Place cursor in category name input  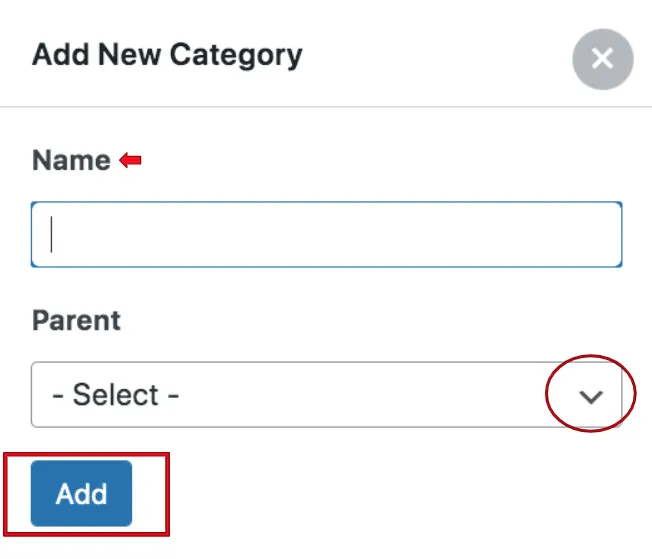326,235
